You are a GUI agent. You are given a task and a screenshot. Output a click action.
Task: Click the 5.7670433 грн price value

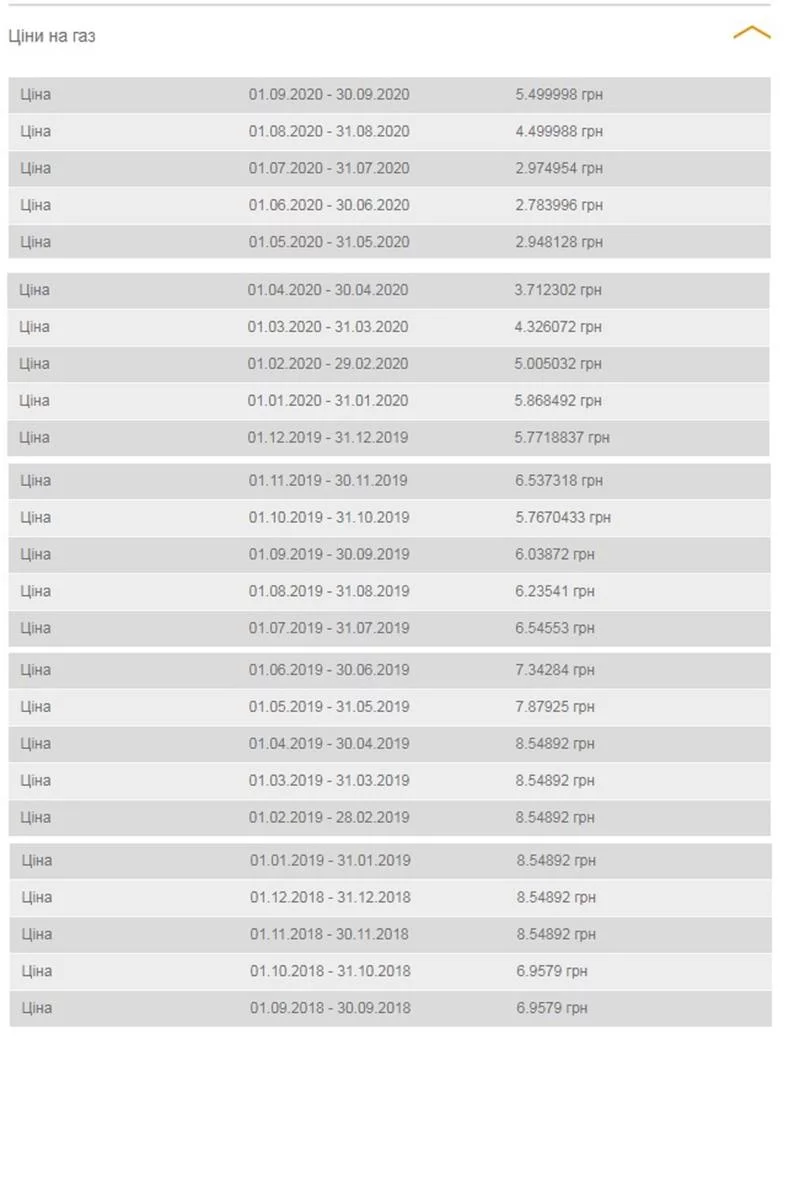[x=563, y=518]
